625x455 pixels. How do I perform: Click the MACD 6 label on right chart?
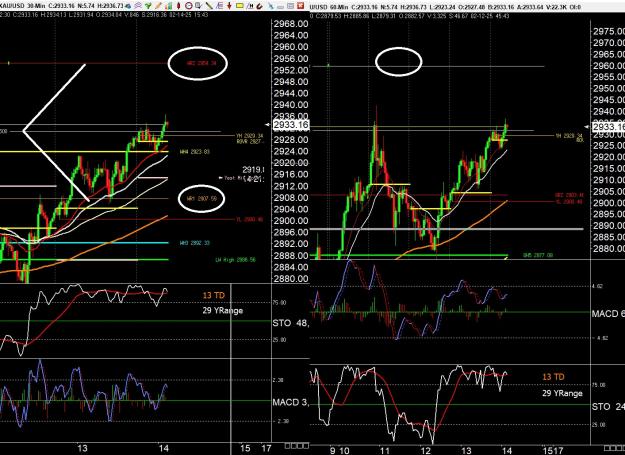coord(608,314)
